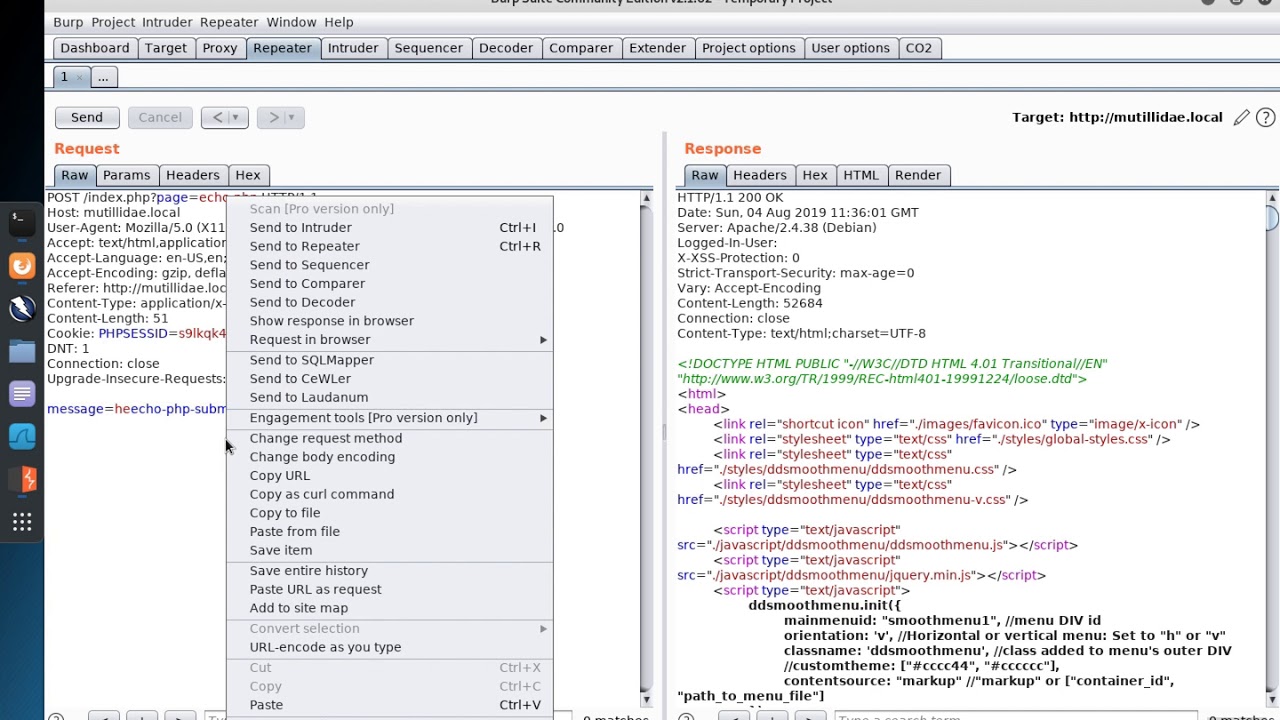
Task: Switch response view to Render
Action: point(918,175)
